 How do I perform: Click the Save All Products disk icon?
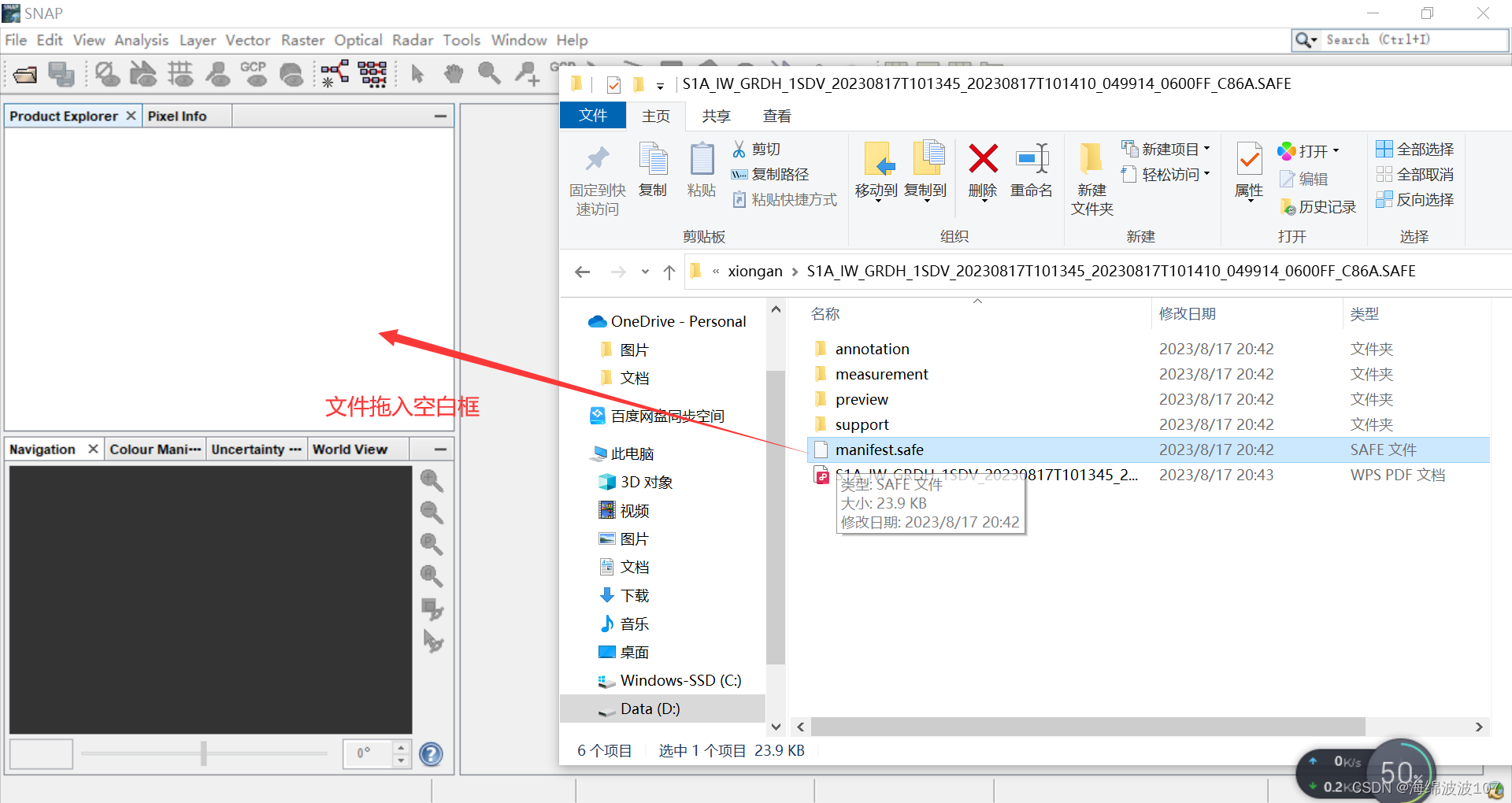[61, 75]
